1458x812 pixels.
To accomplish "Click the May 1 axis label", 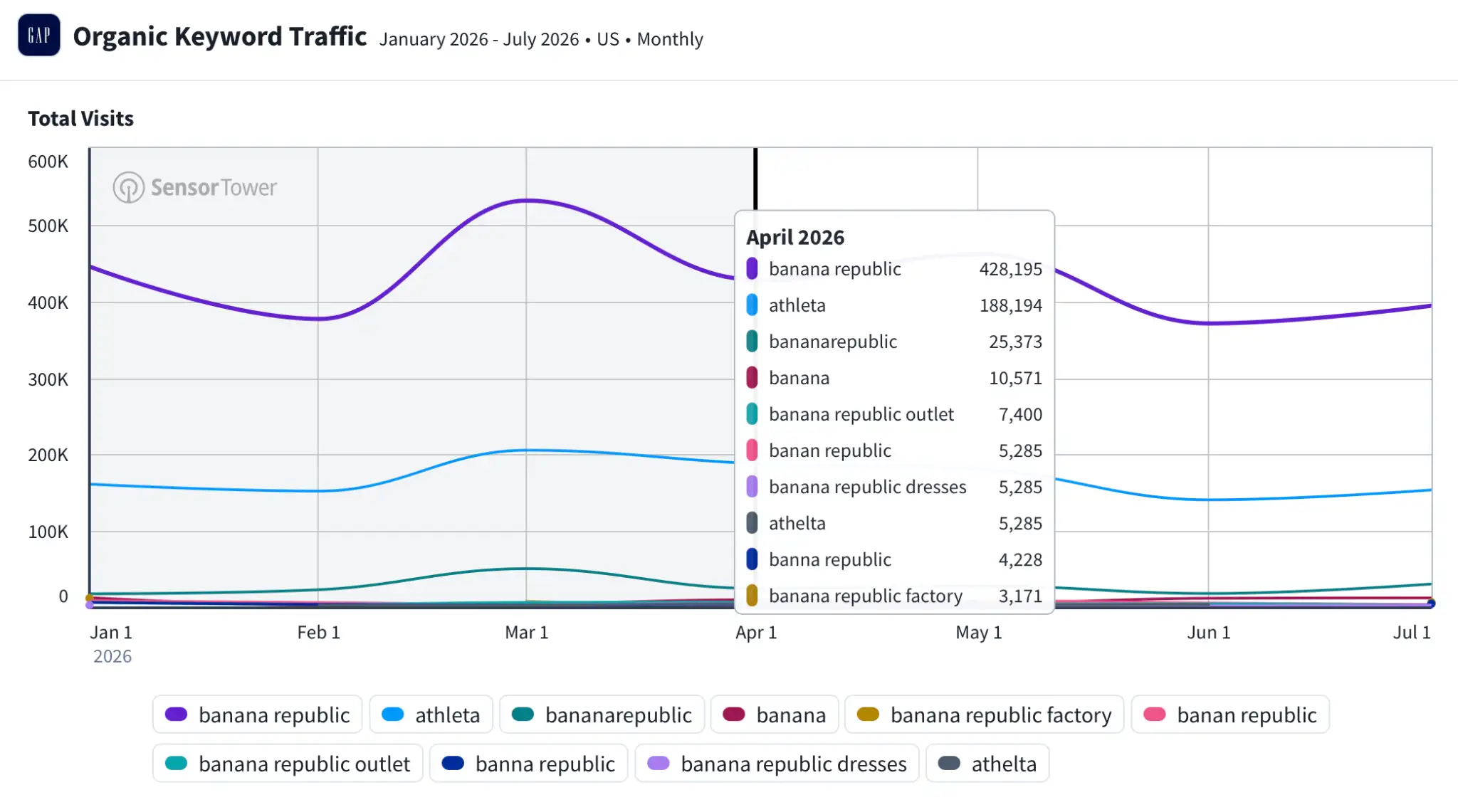I will [978, 632].
